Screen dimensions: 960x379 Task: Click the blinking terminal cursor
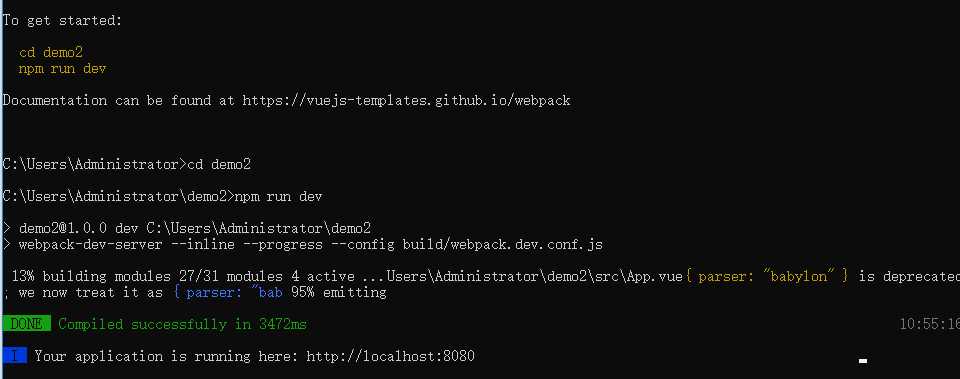(863, 361)
